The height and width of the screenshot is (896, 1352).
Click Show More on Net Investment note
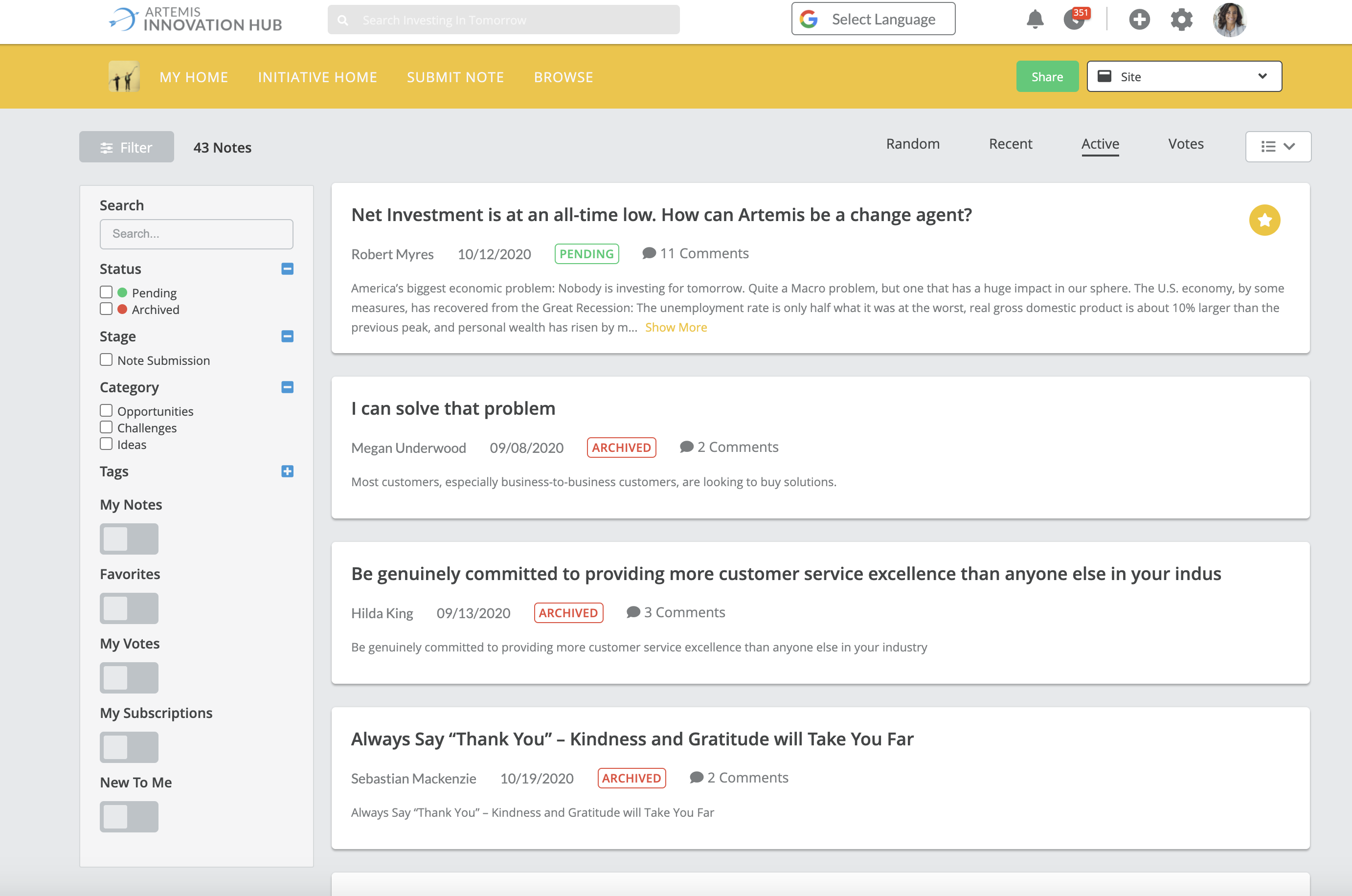click(x=676, y=327)
